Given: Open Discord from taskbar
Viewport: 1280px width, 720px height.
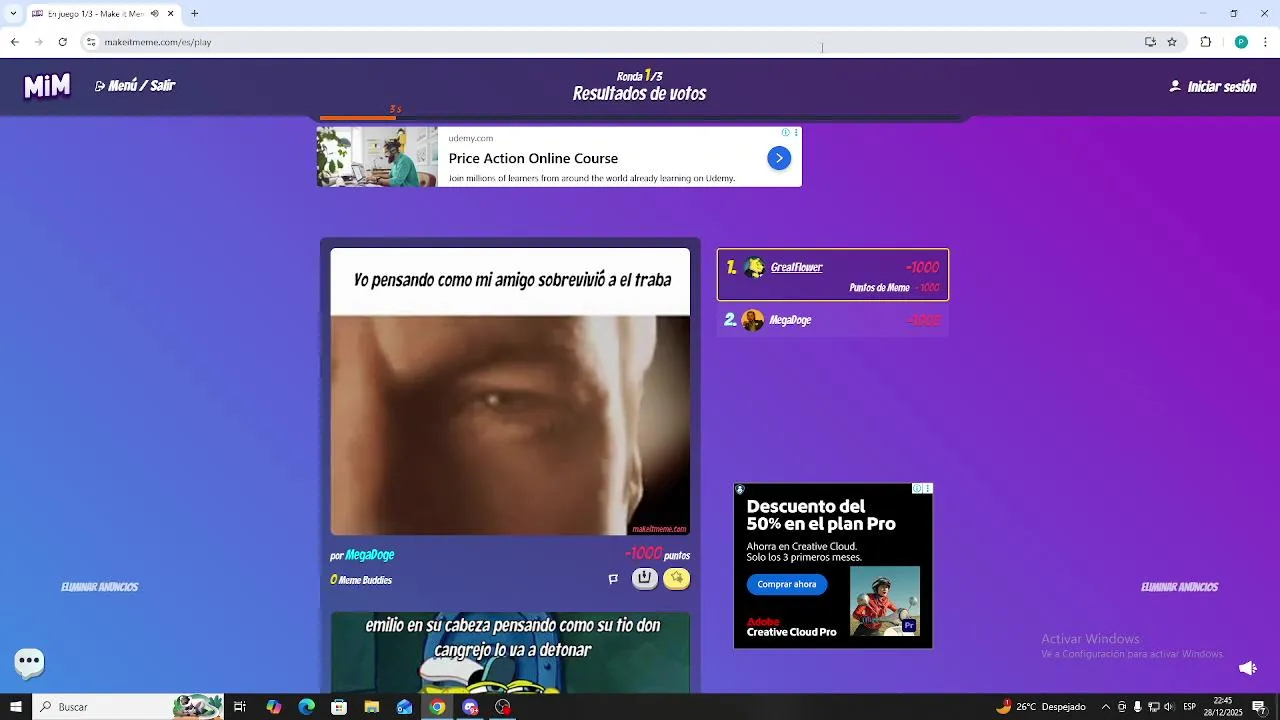Looking at the screenshot, I should (470, 707).
